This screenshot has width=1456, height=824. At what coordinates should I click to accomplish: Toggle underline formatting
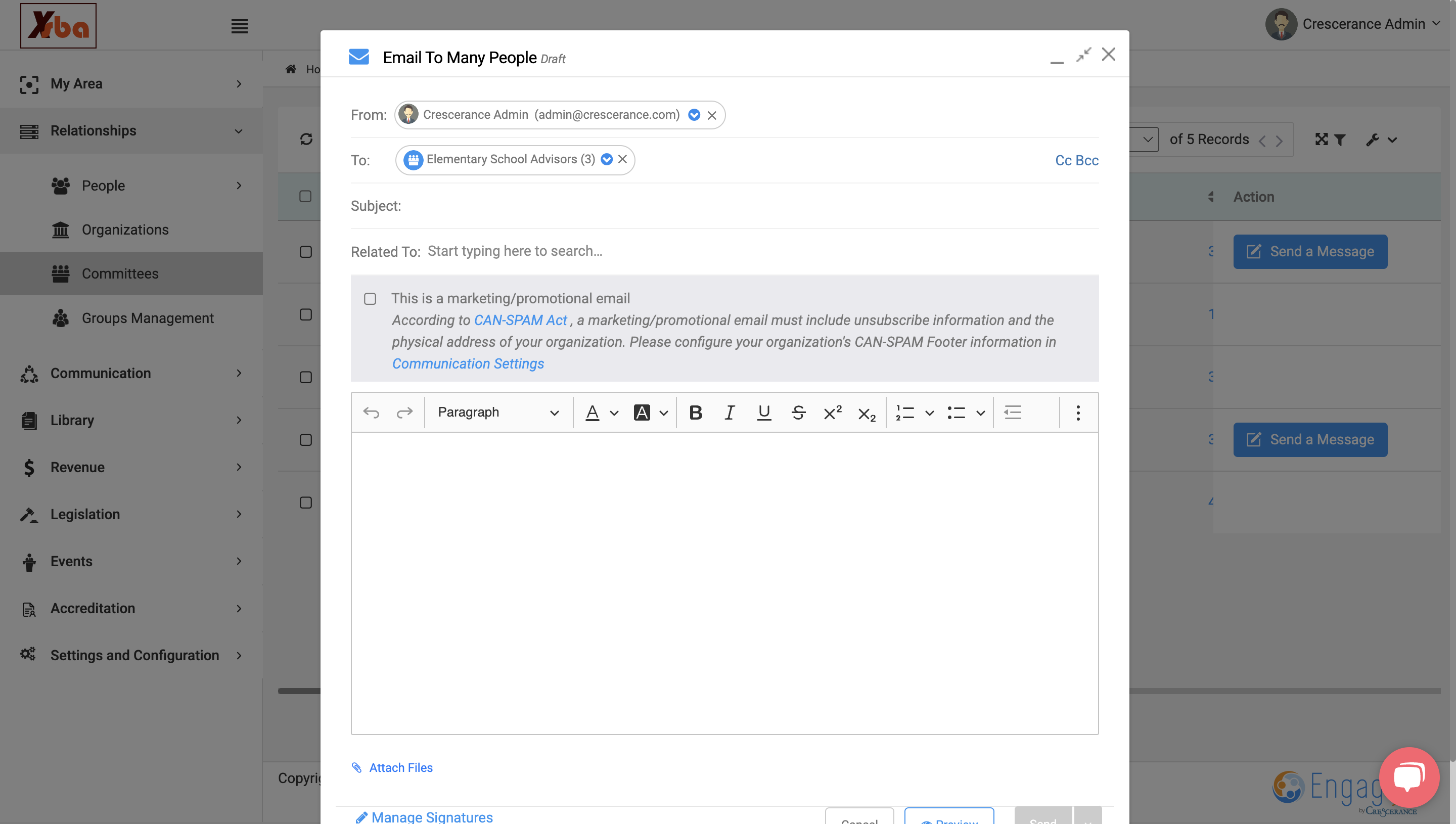coord(764,413)
